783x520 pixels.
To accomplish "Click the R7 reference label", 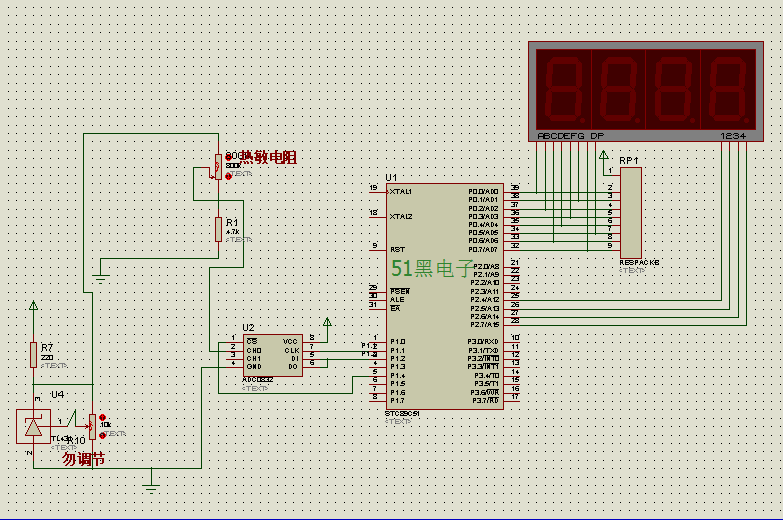I will [x=47, y=347].
